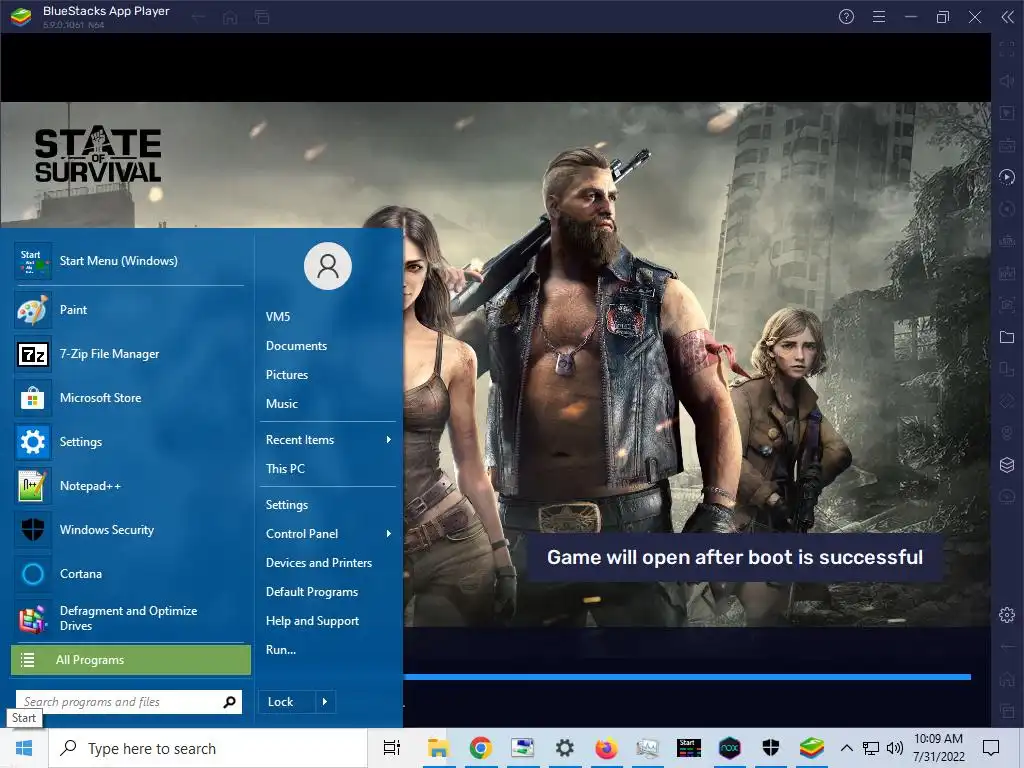Open Firefox from the taskbar
Screen dimensions: 1024x768
point(606,748)
